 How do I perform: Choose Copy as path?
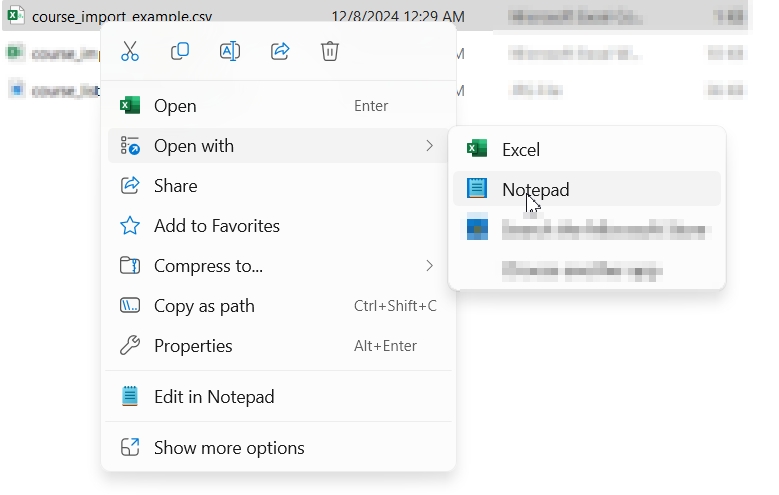click(x=278, y=306)
